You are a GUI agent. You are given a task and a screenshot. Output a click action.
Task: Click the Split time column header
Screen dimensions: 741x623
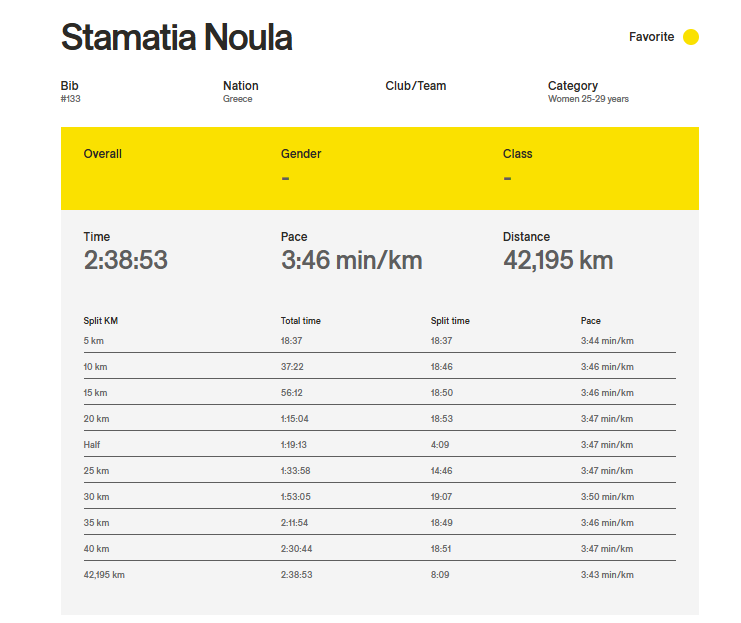450,320
